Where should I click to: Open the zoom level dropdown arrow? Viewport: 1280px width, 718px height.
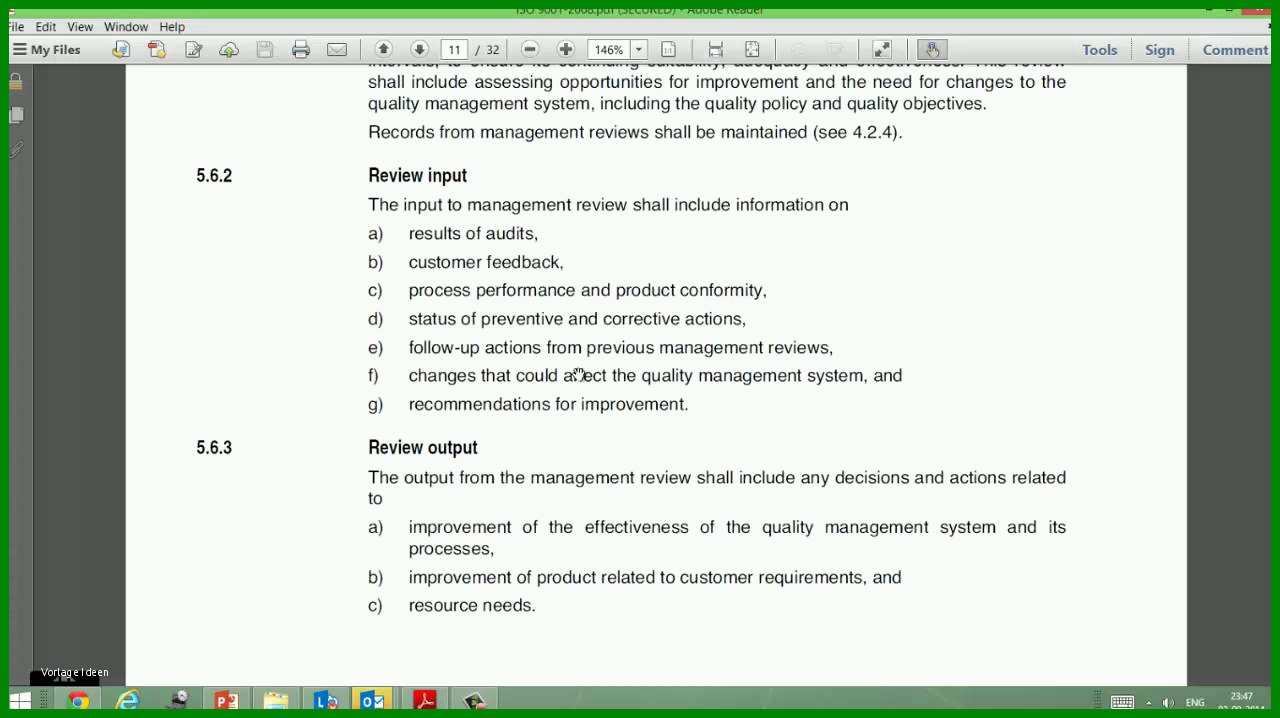(x=638, y=50)
